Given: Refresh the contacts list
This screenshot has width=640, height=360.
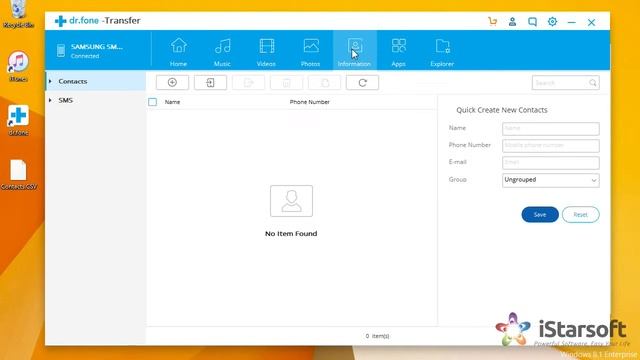Looking at the screenshot, I should [362, 82].
